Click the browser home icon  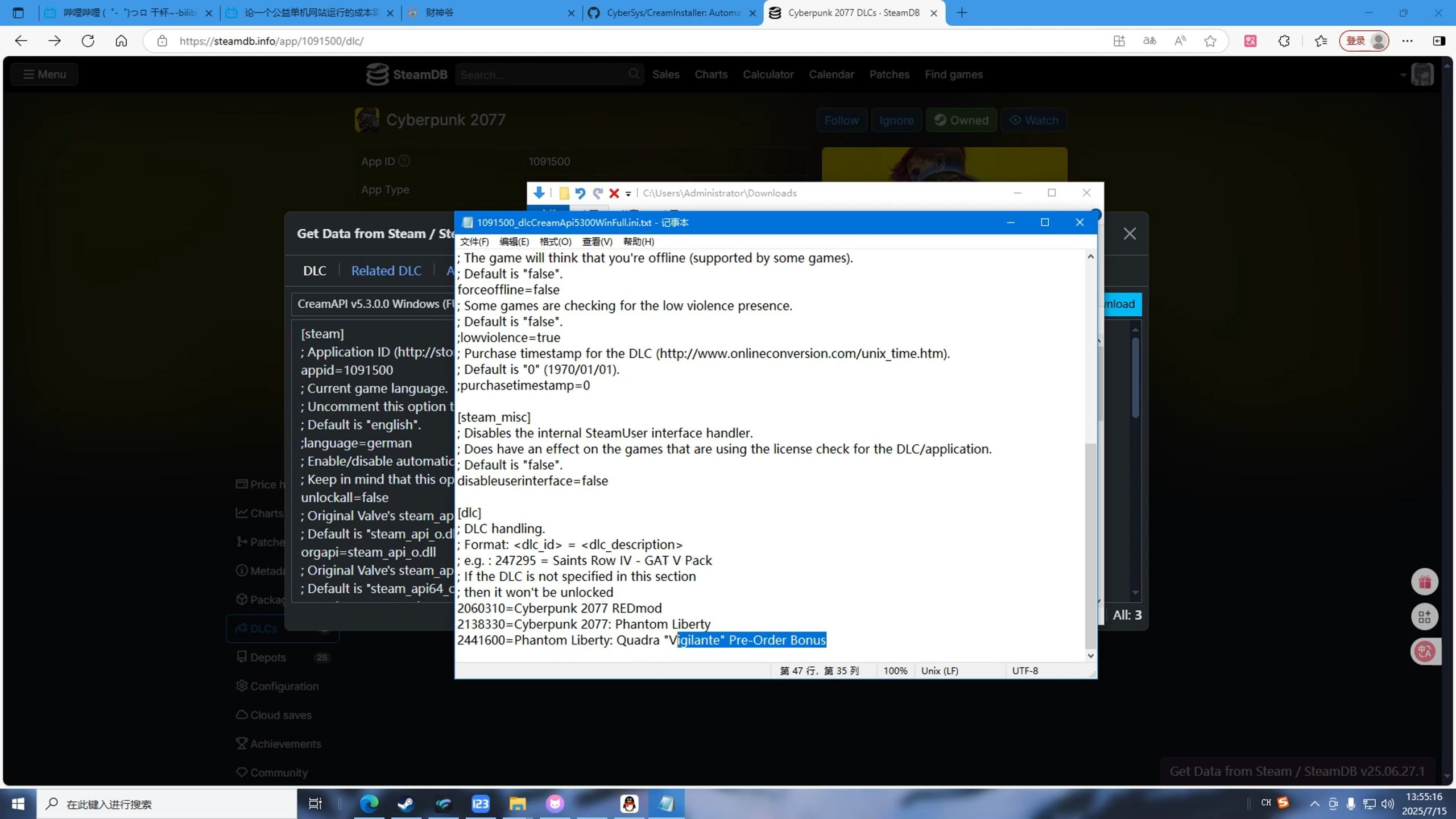click(x=121, y=41)
